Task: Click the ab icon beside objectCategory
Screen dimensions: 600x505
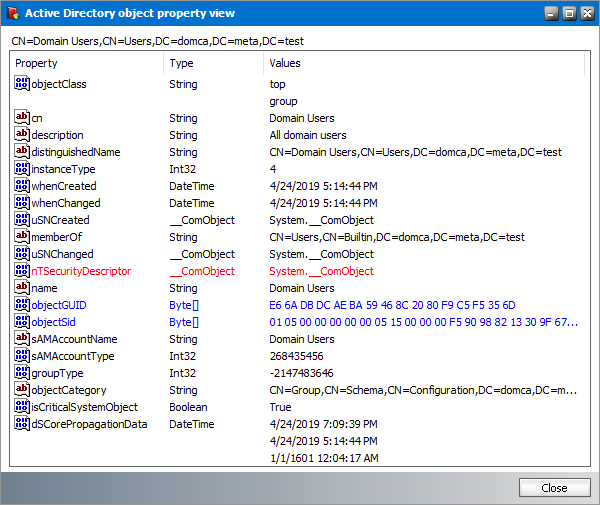Action: coord(22,389)
